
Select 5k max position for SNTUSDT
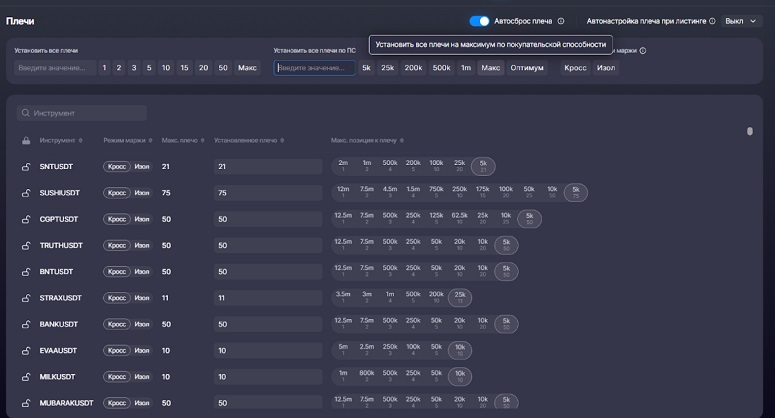click(483, 166)
